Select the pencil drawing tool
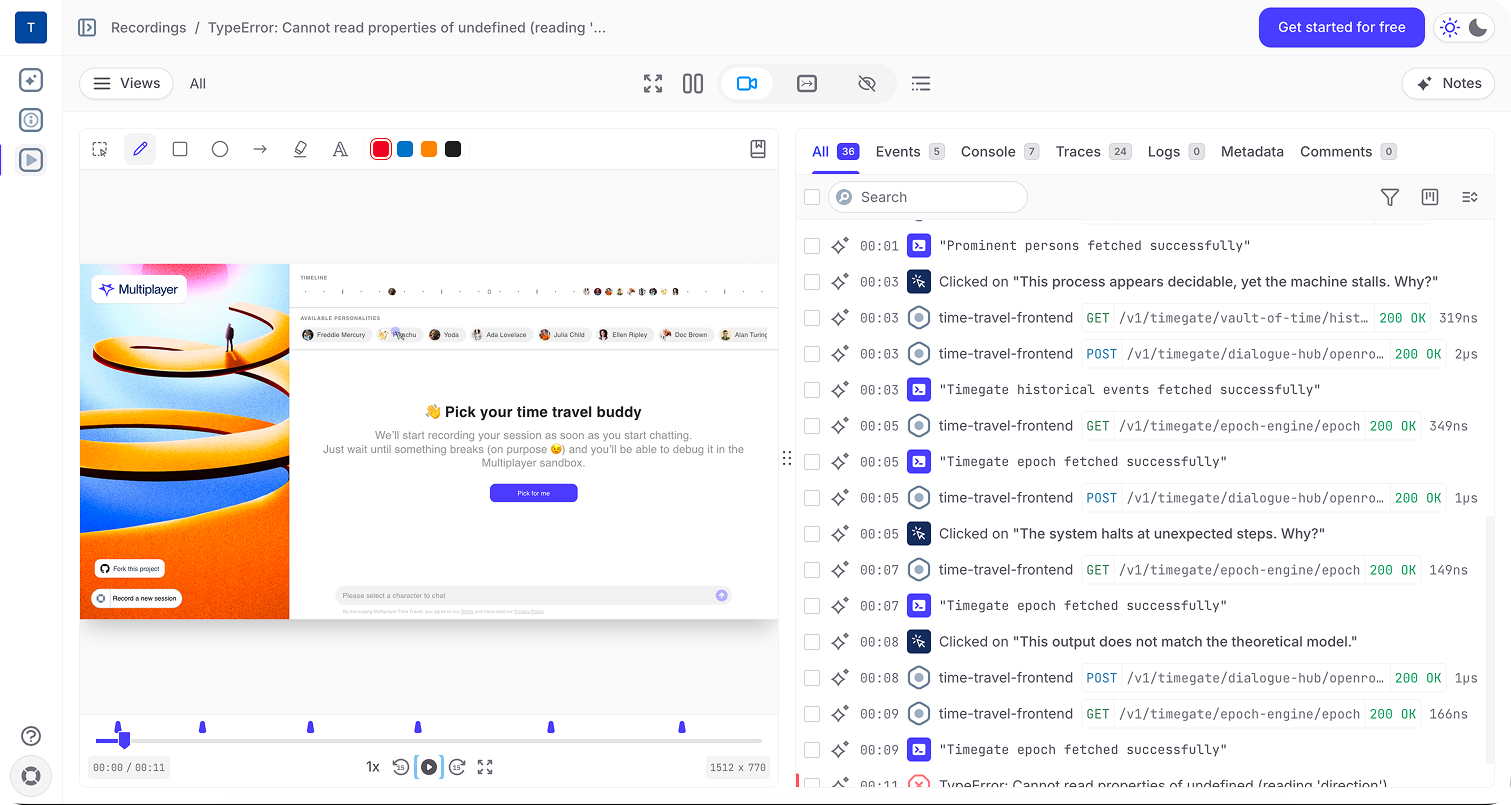This screenshot has width=1511, height=805. click(x=140, y=149)
